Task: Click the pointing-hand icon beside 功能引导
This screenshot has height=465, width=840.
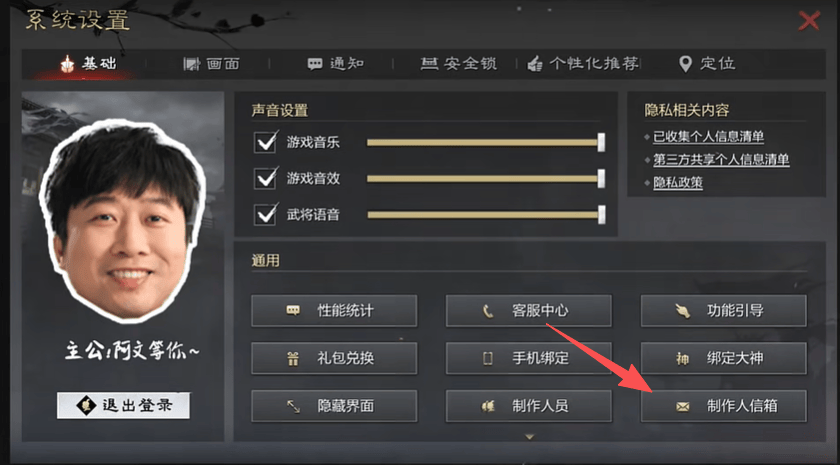Action: 682,311
